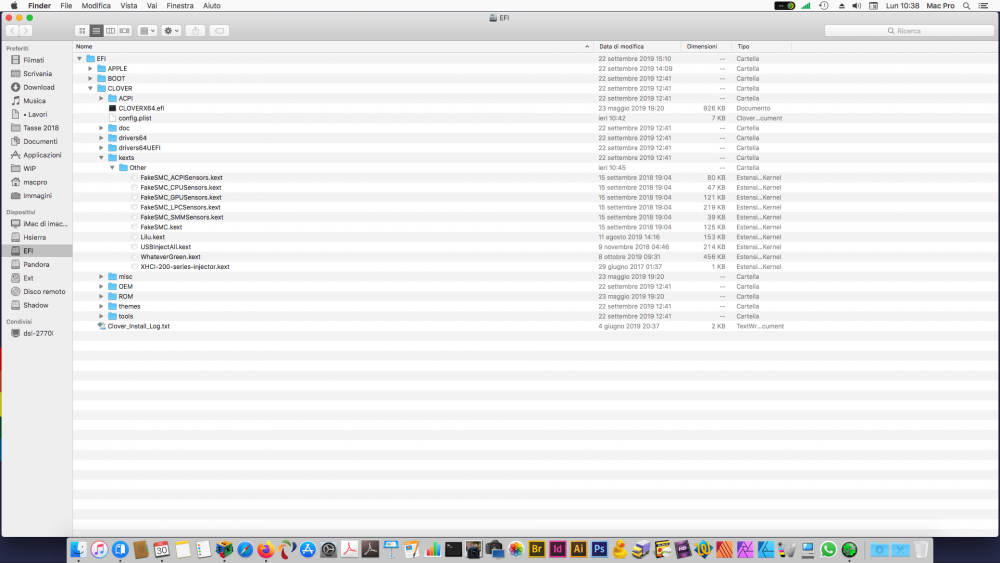Select USBInjectAll.kext file

coord(166,247)
